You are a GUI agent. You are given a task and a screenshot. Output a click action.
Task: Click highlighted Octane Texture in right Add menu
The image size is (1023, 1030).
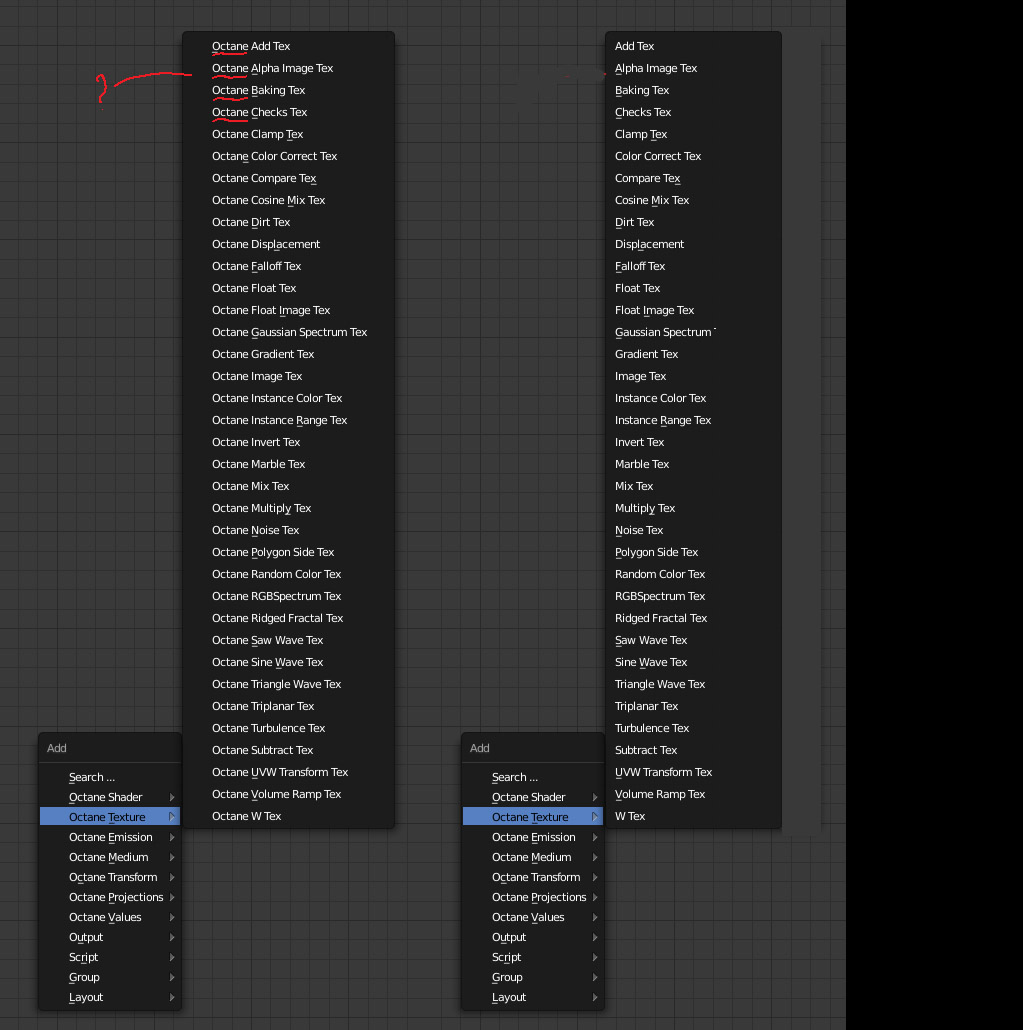(x=533, y=817)
